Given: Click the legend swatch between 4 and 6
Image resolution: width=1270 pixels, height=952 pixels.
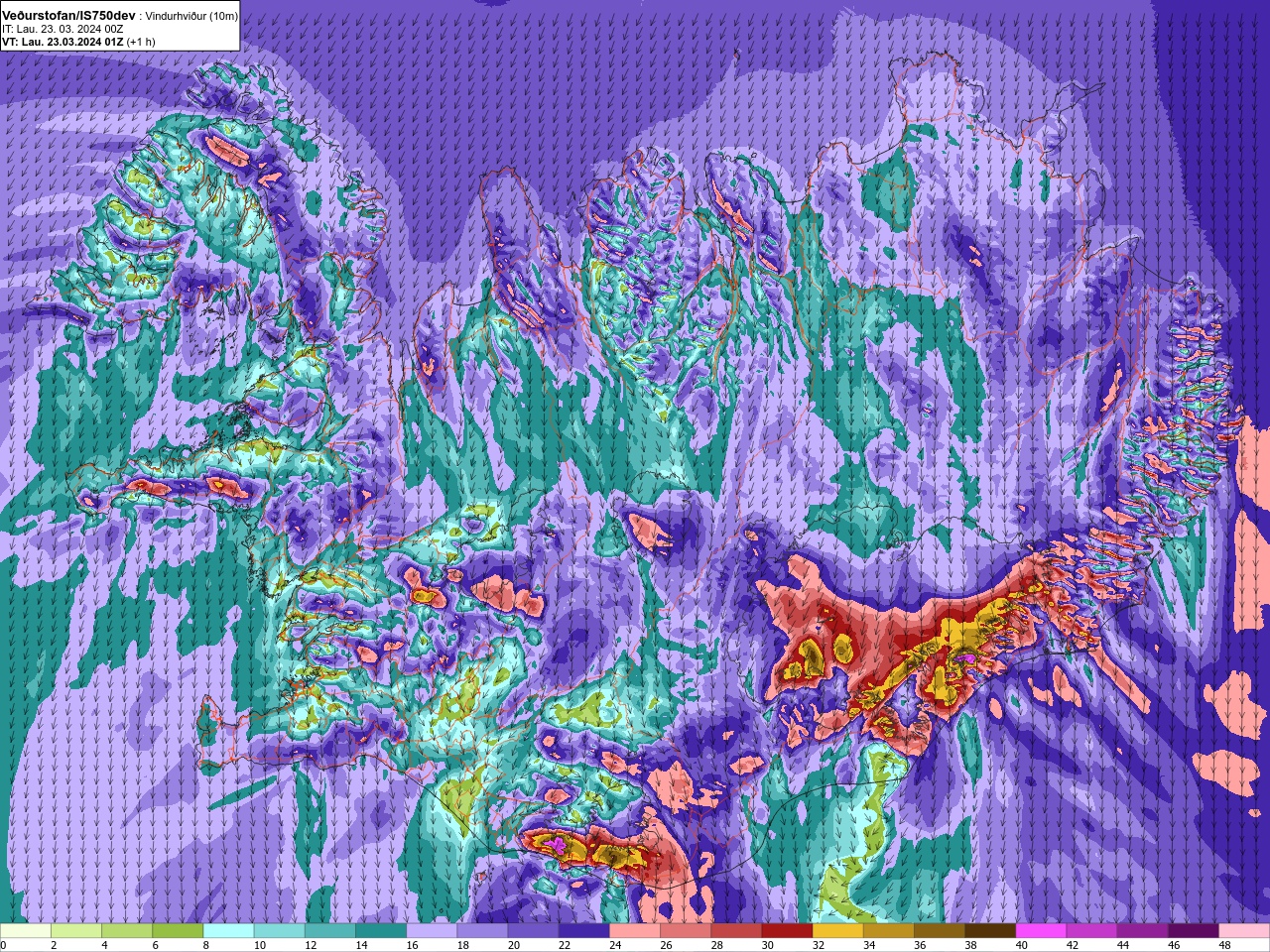Looking at the screenshot, I should coord(127,931).
